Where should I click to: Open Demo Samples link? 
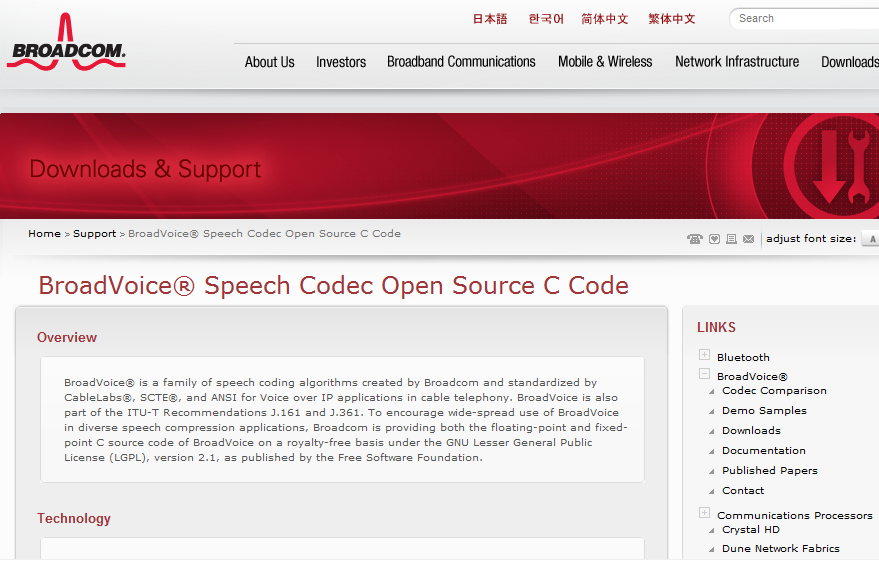764,411
